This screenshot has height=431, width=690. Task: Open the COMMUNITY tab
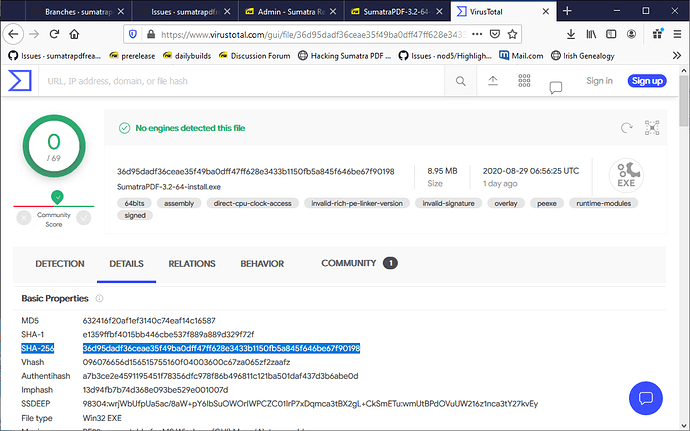[x=359, y=263]
